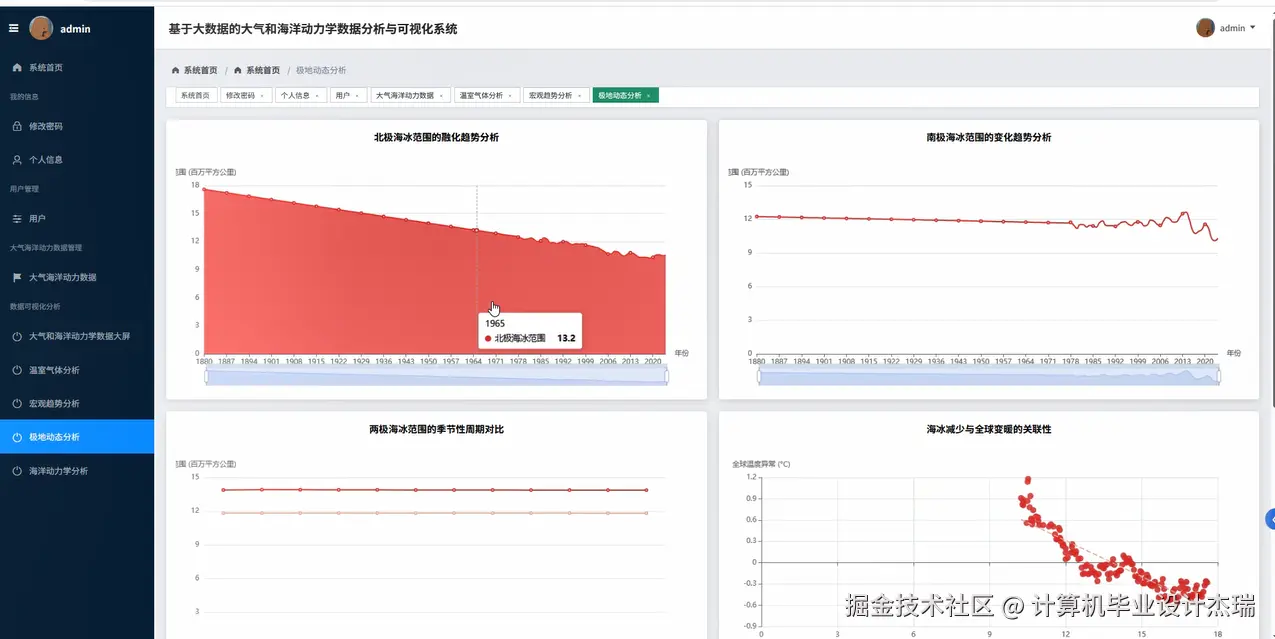Click the power icon for 海洋动力学分析
1275x639 pixels.
tap(17, 470)
